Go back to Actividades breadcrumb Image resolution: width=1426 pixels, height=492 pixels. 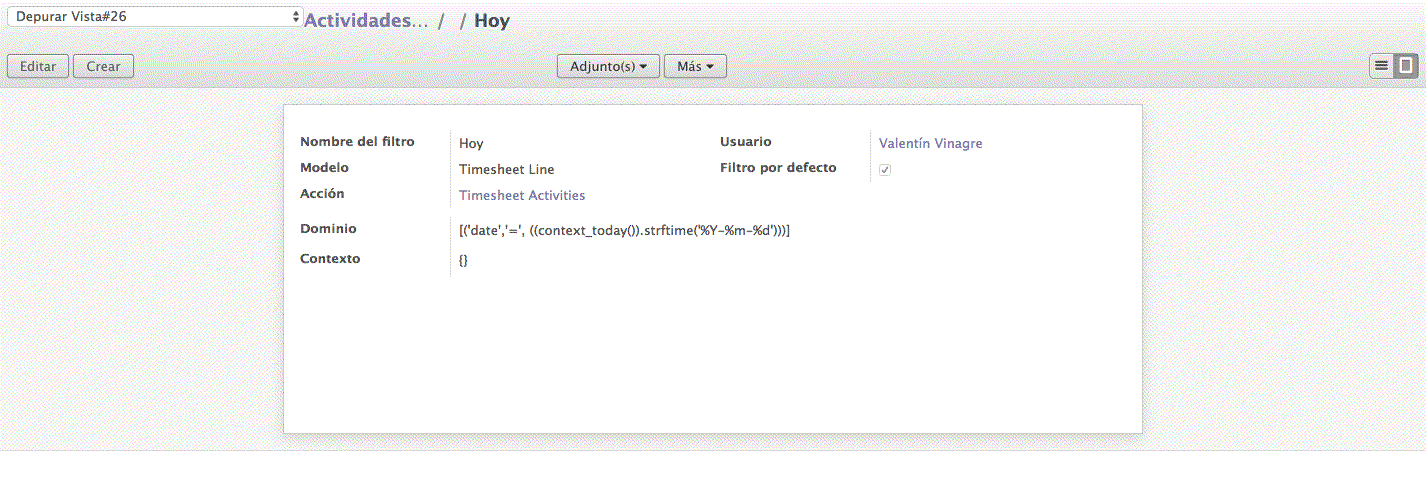click(x=366, y=21)
